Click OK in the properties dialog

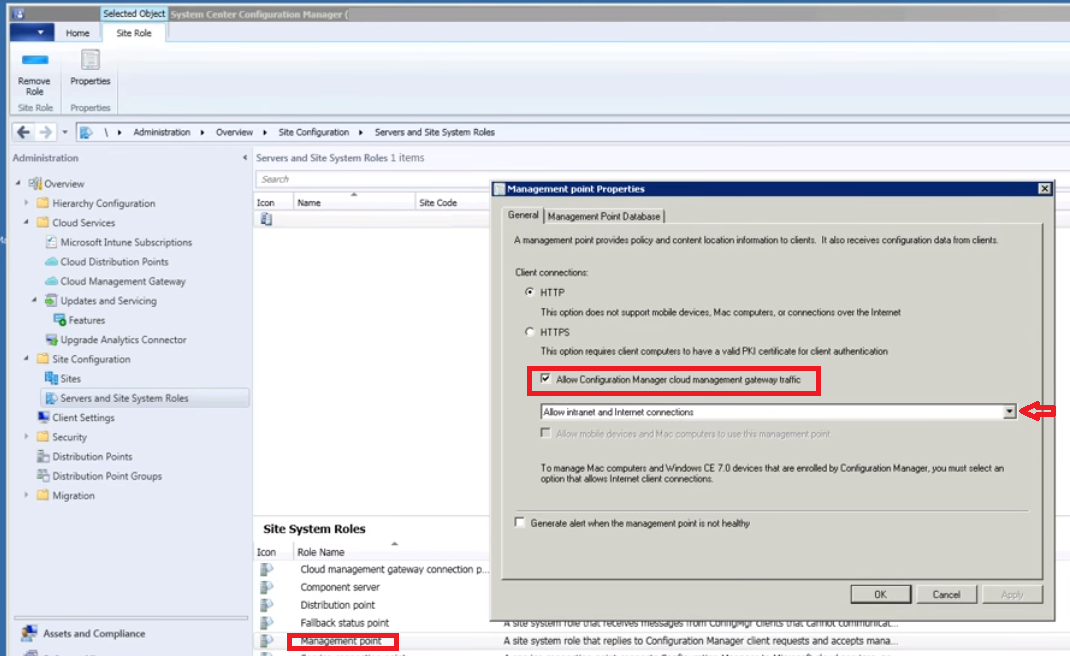pos(880,595)
